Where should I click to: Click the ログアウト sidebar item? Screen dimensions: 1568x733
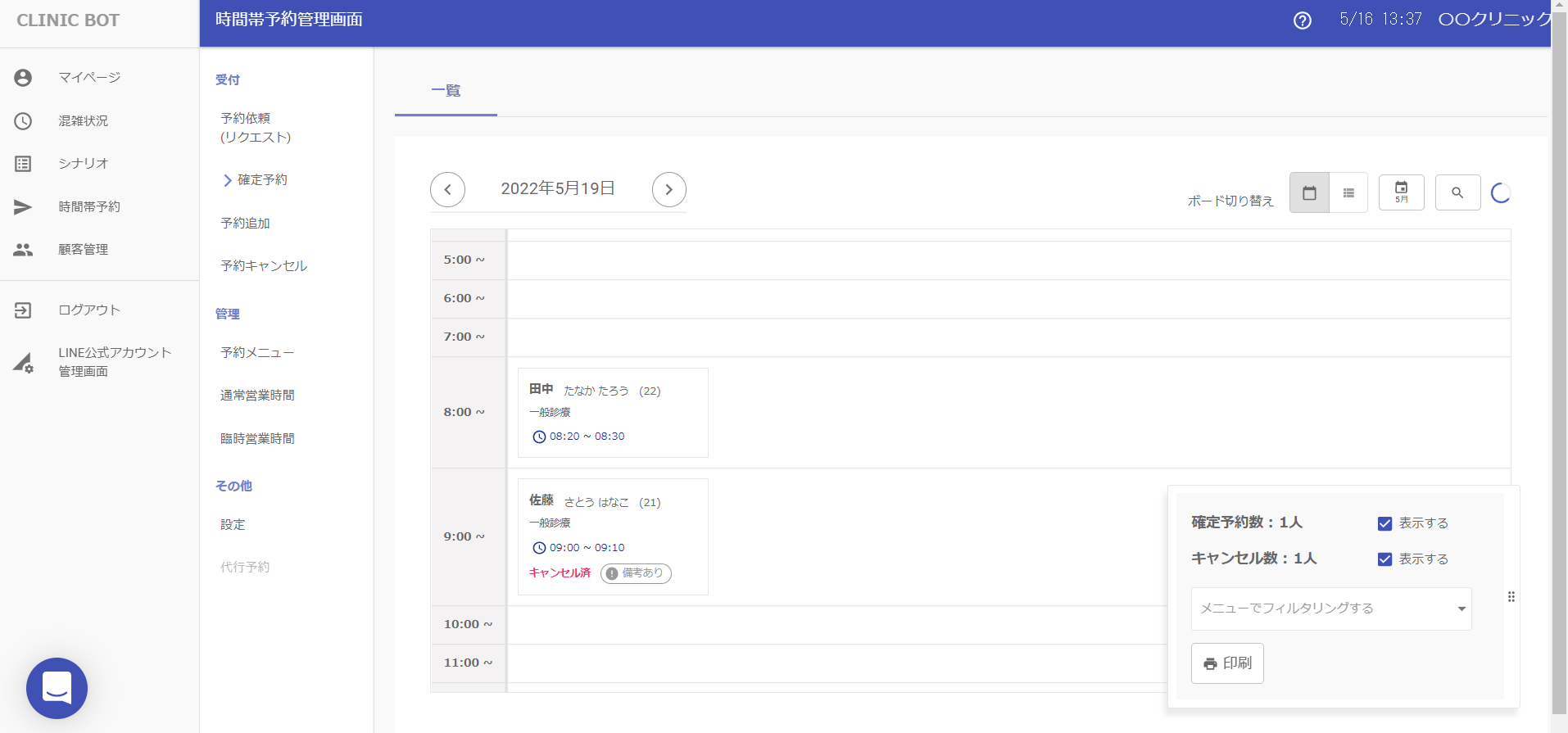tap(88, 310)
